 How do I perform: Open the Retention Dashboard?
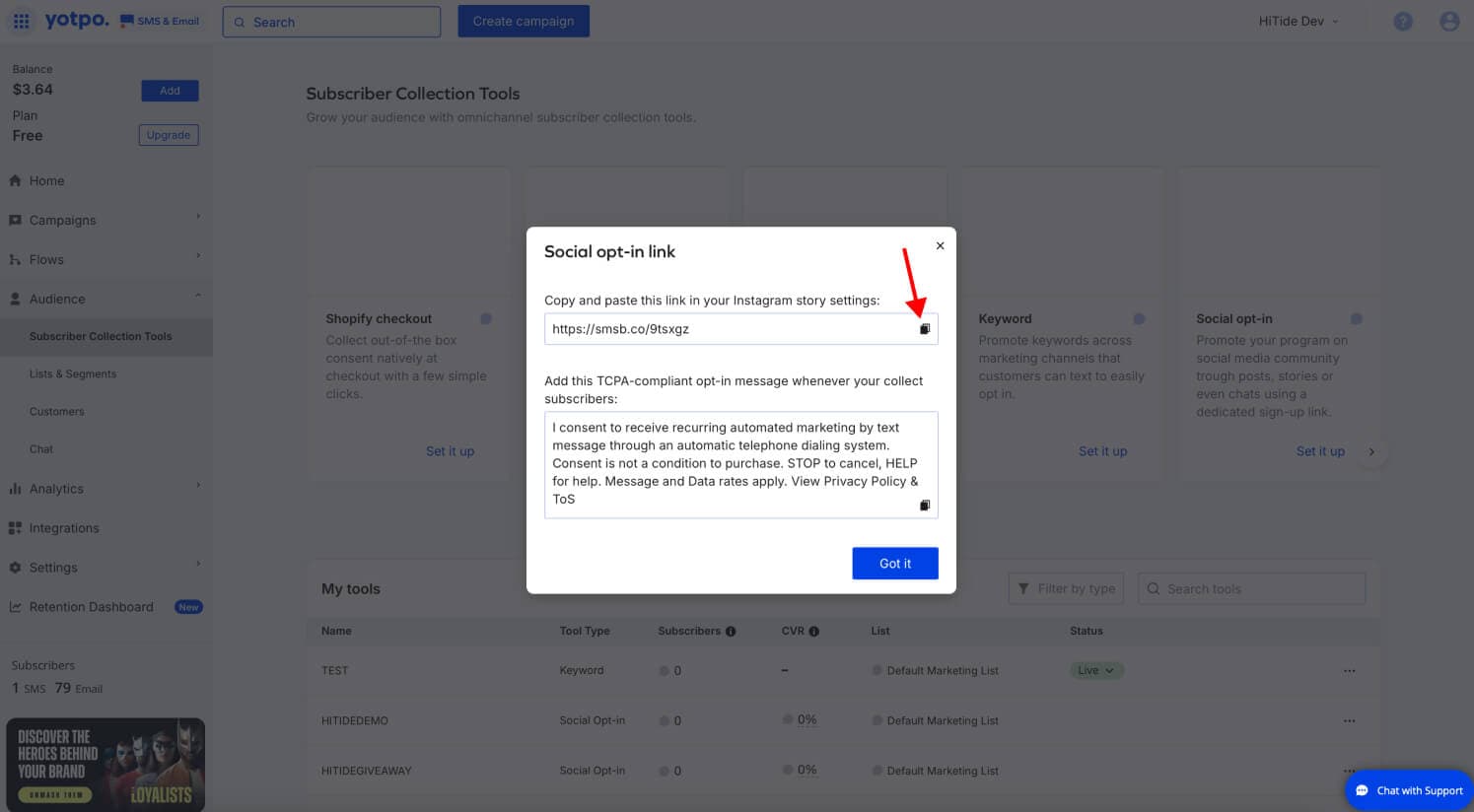pos(92,607)
